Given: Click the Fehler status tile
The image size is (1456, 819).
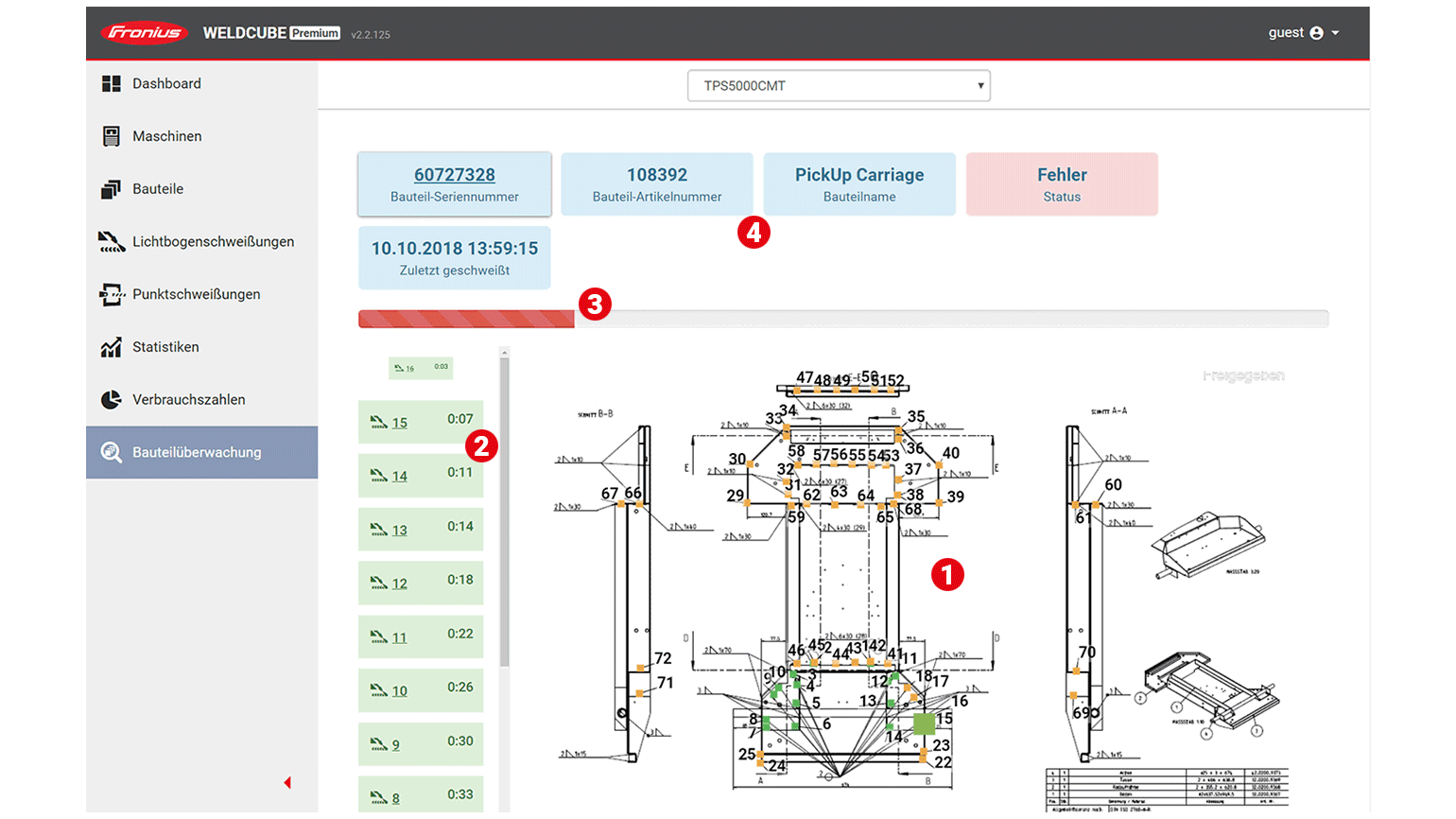Looking at the screenshot, I should point(1061,184).
